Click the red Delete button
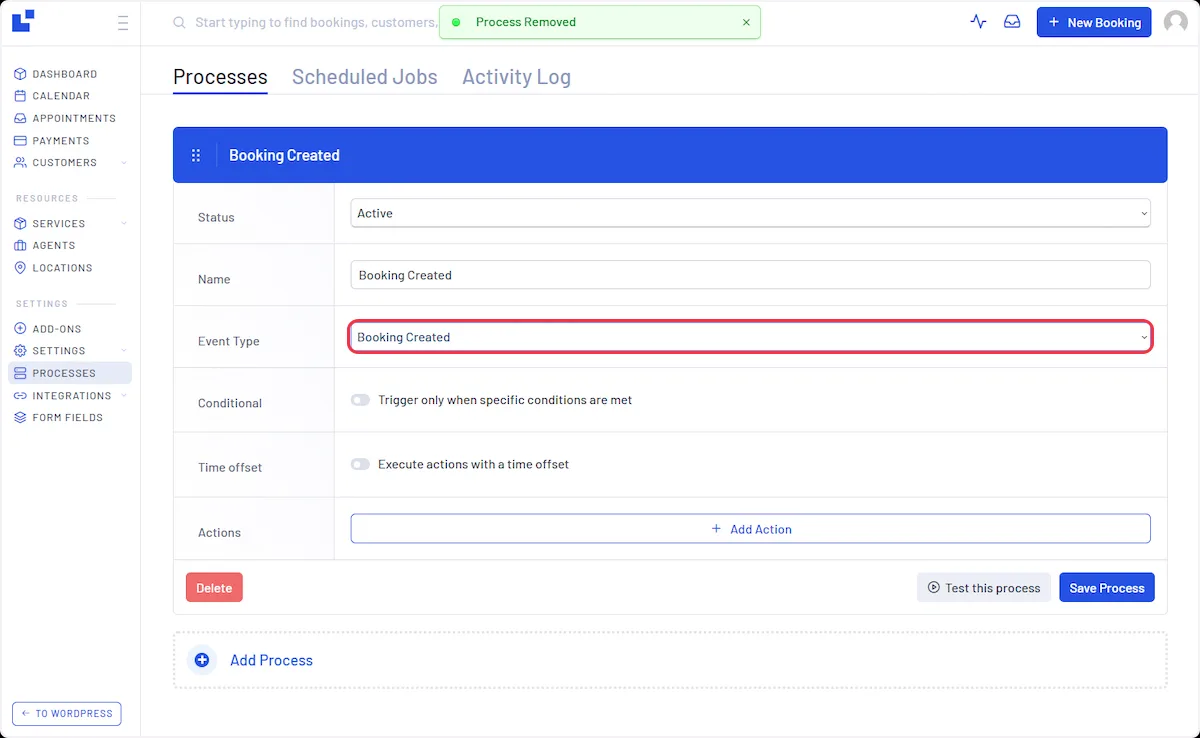1200x738 pixels. pyautogui.click(x=214, y=588)
